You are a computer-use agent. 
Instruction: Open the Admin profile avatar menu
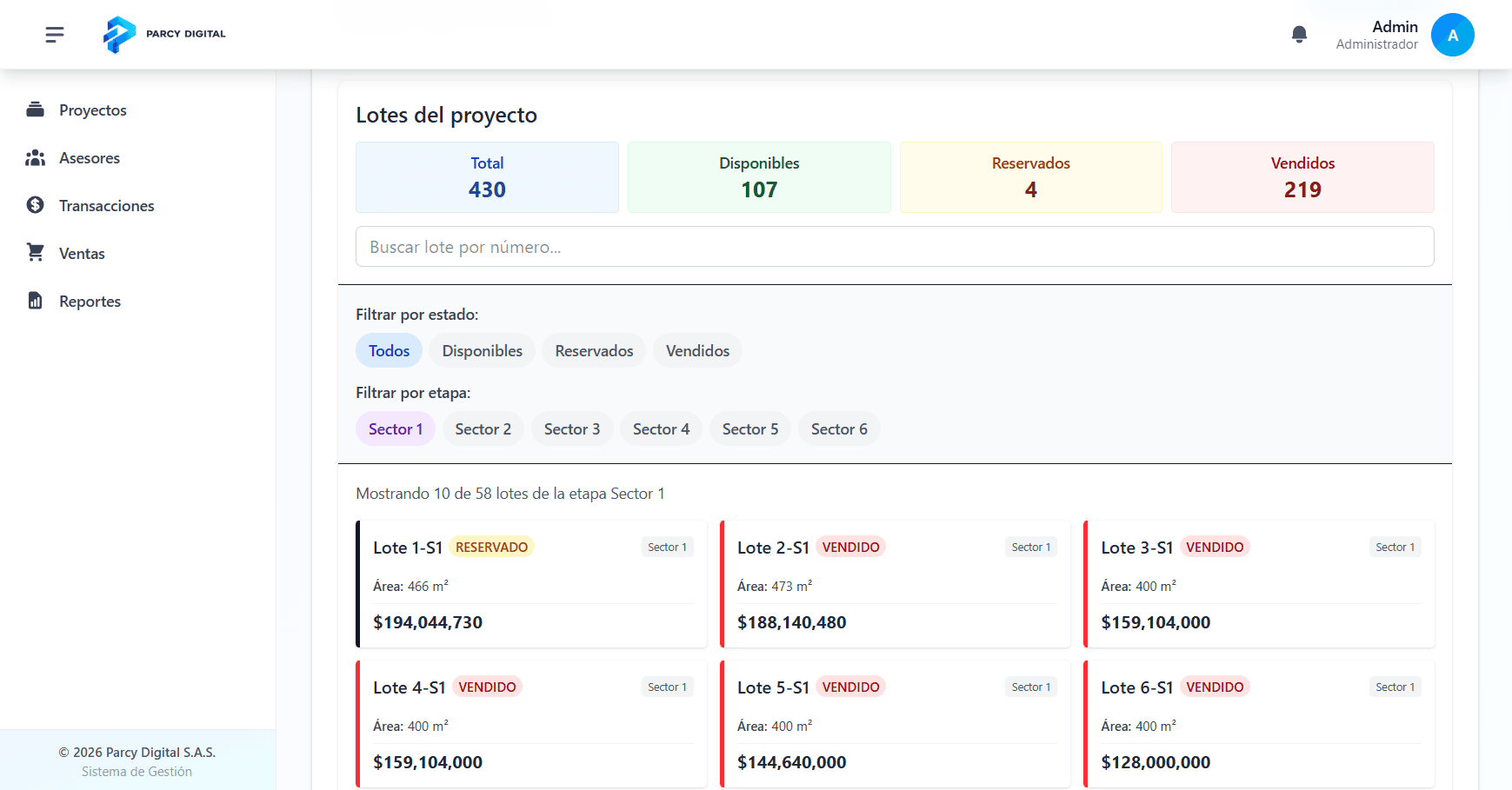pyautogui.click(x=1452, y=34)
